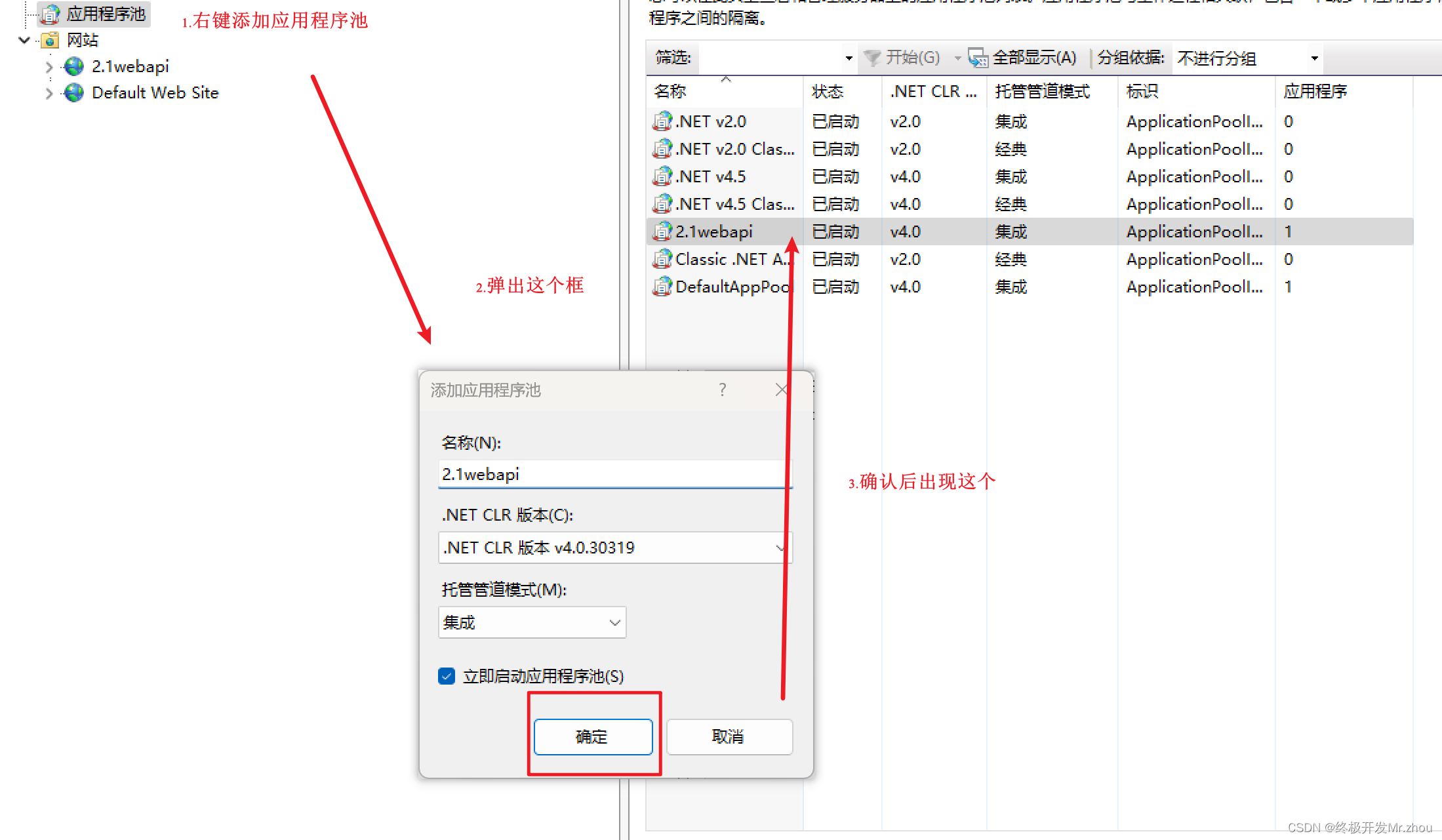Click the .NET v2.0 pool icon
Viewport: 1442px width, 840px height.
(x=662, y=121)
